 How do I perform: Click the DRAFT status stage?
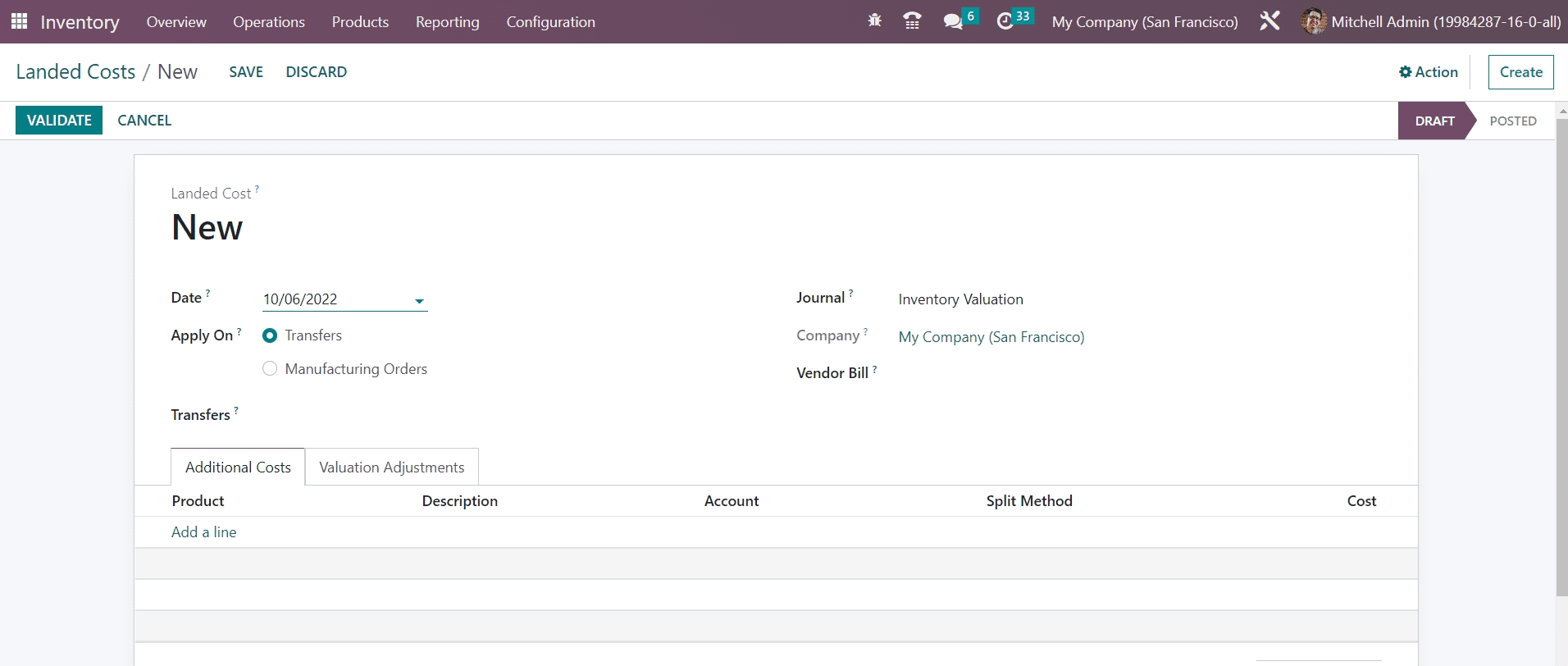pyautogui.click(x=1434, y=121)
